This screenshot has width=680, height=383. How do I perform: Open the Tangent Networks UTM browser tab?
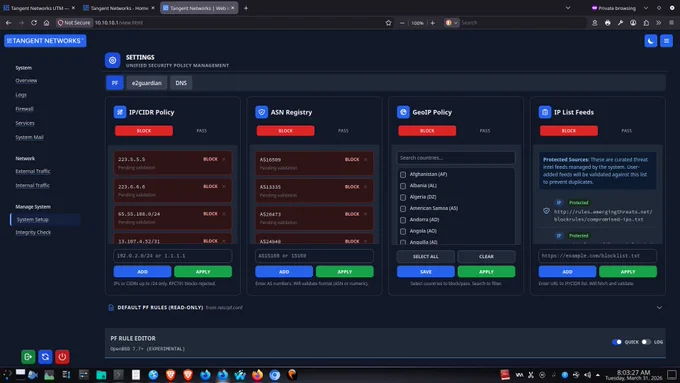(x=39, y=8)
